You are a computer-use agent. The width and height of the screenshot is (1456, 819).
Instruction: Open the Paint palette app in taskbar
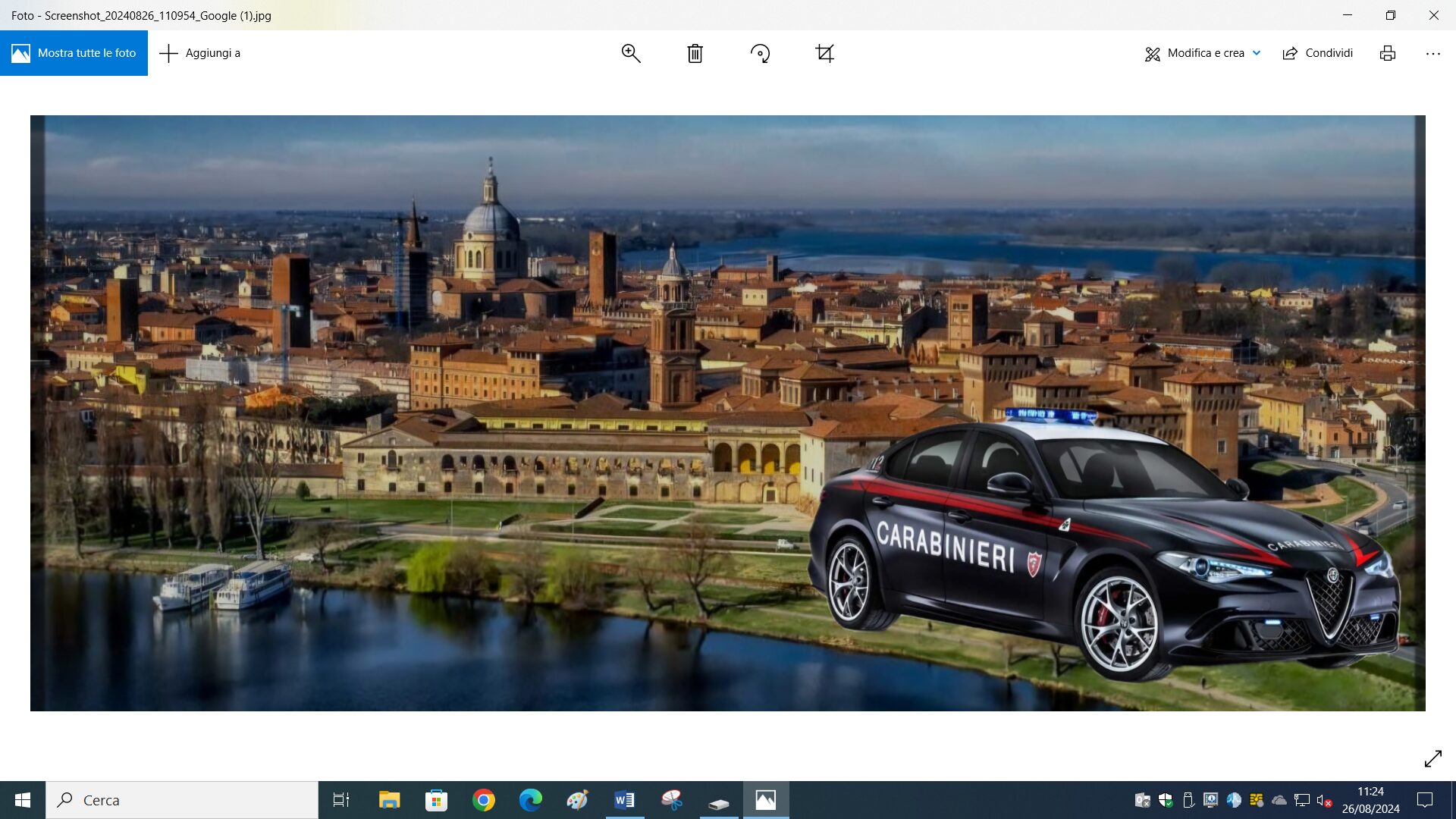pyautogui.click(x=577, y=800)
